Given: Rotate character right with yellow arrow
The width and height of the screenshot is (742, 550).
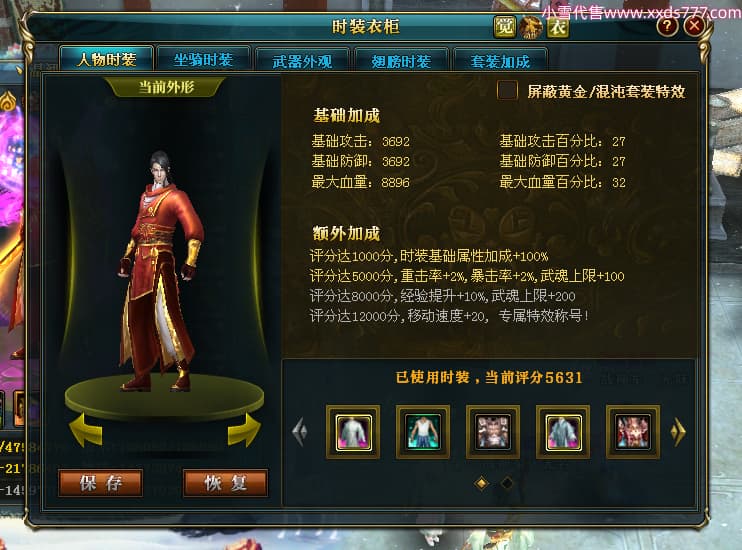Looking at the screenshot, I should tap(244, 430).
